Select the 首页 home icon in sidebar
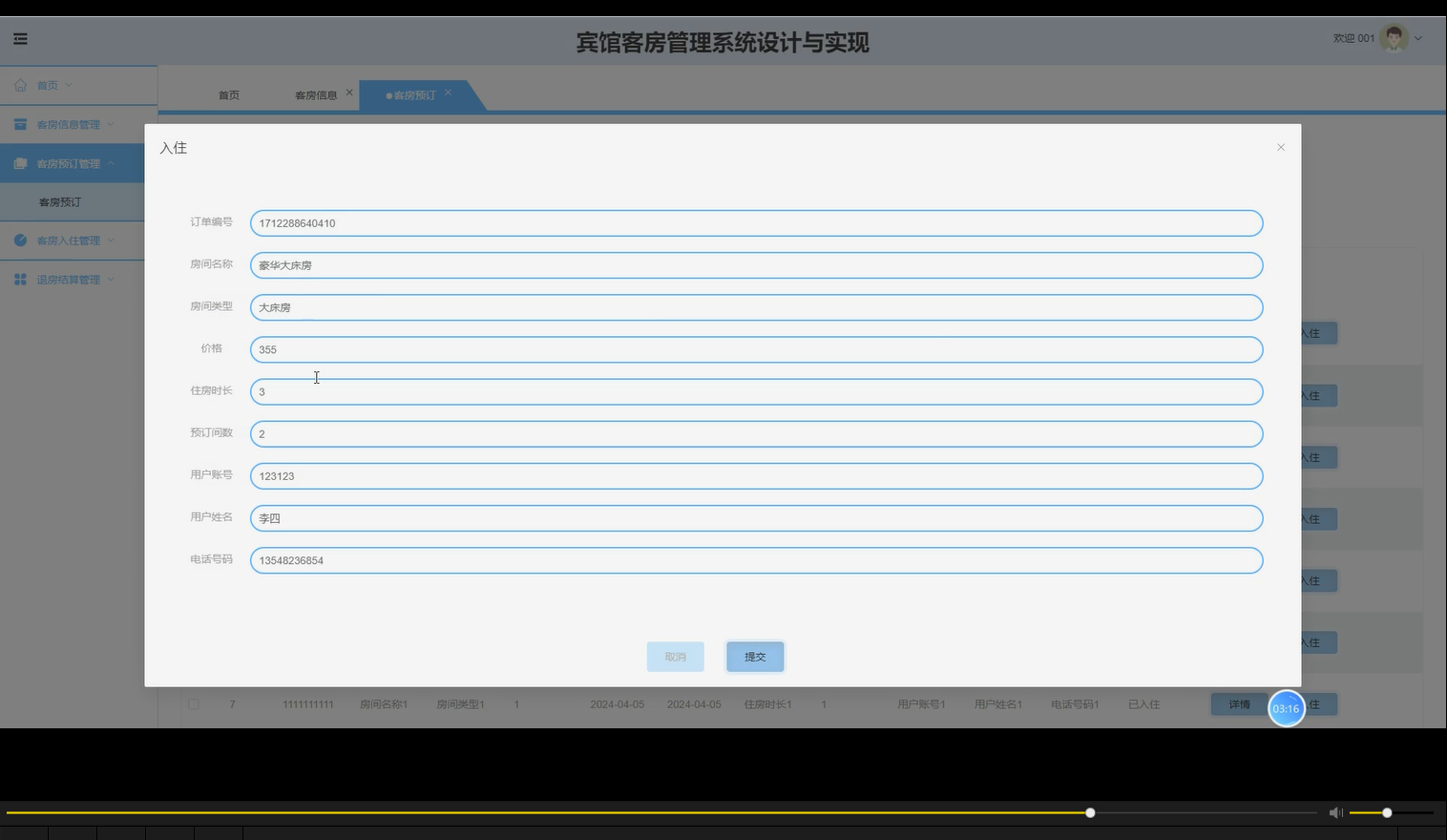This screenshot has width=1447, height=840. [x=20, y=84]
